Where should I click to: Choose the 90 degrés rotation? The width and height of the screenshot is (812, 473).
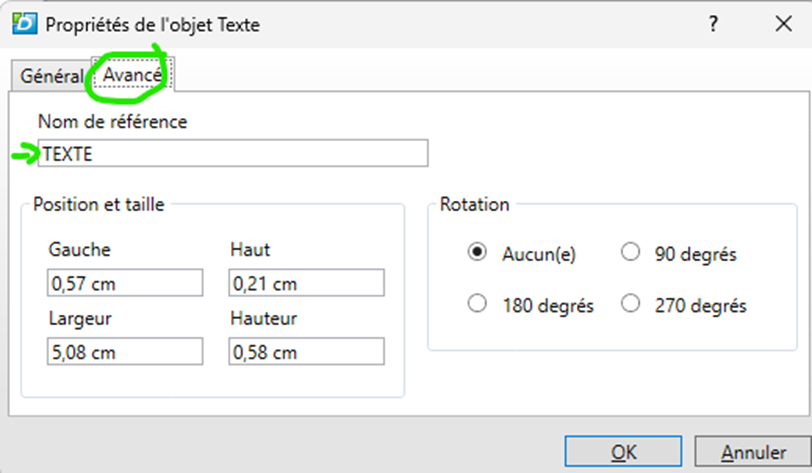tap(631, 253)
